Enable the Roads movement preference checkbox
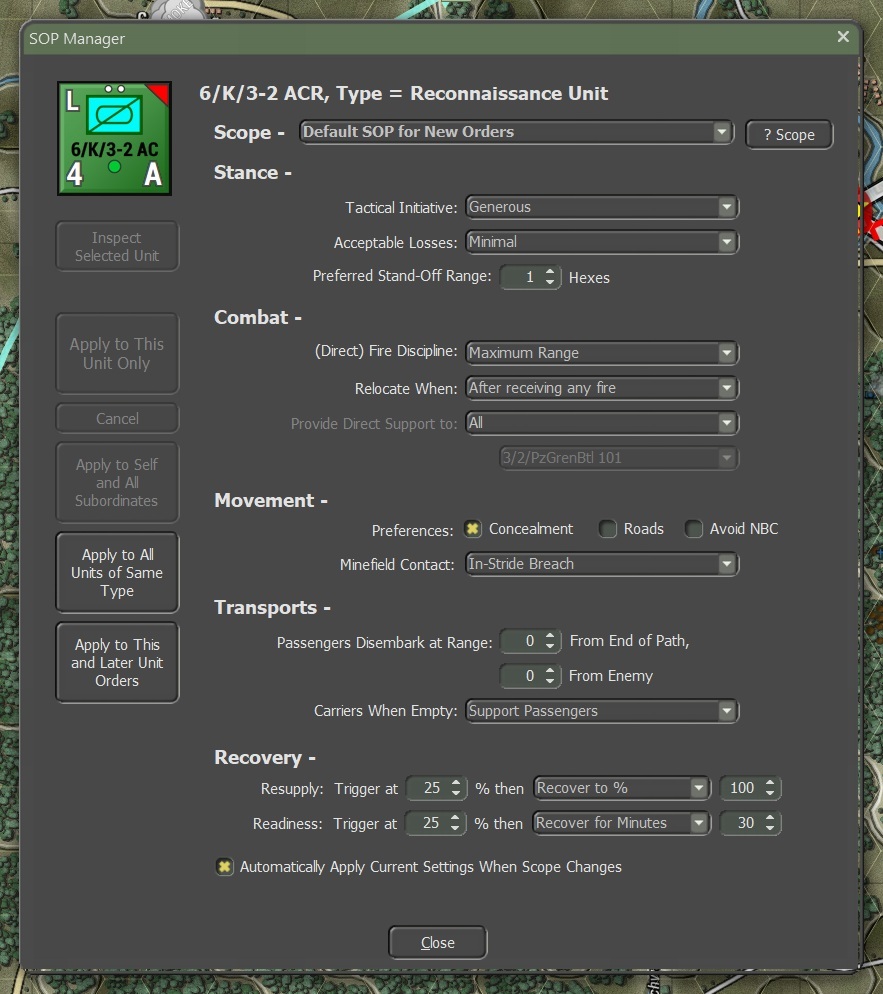 pyautogui.click(x=608, y=529)
